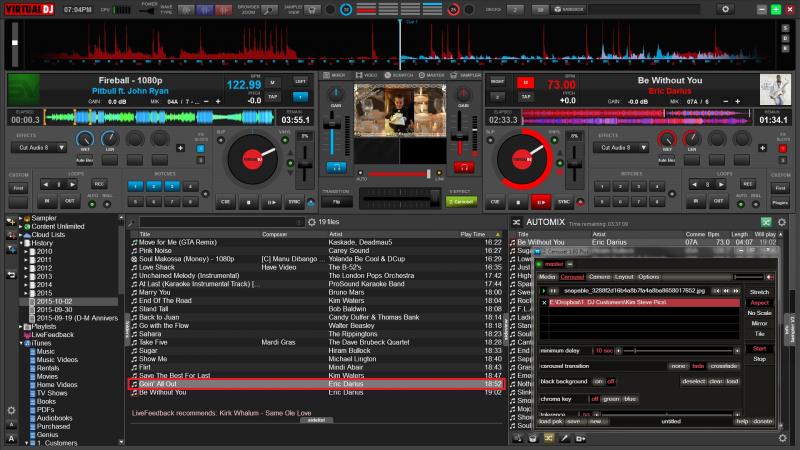This screenshot has height=450, width=800.
Task: Click the right deck TAP tempo button
Action: (x=526, y=96)
